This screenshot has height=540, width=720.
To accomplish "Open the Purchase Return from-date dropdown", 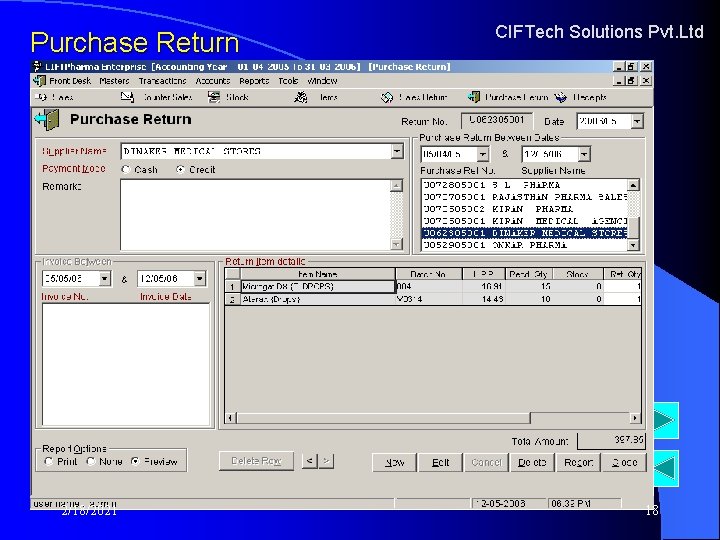I will [483, 154].
